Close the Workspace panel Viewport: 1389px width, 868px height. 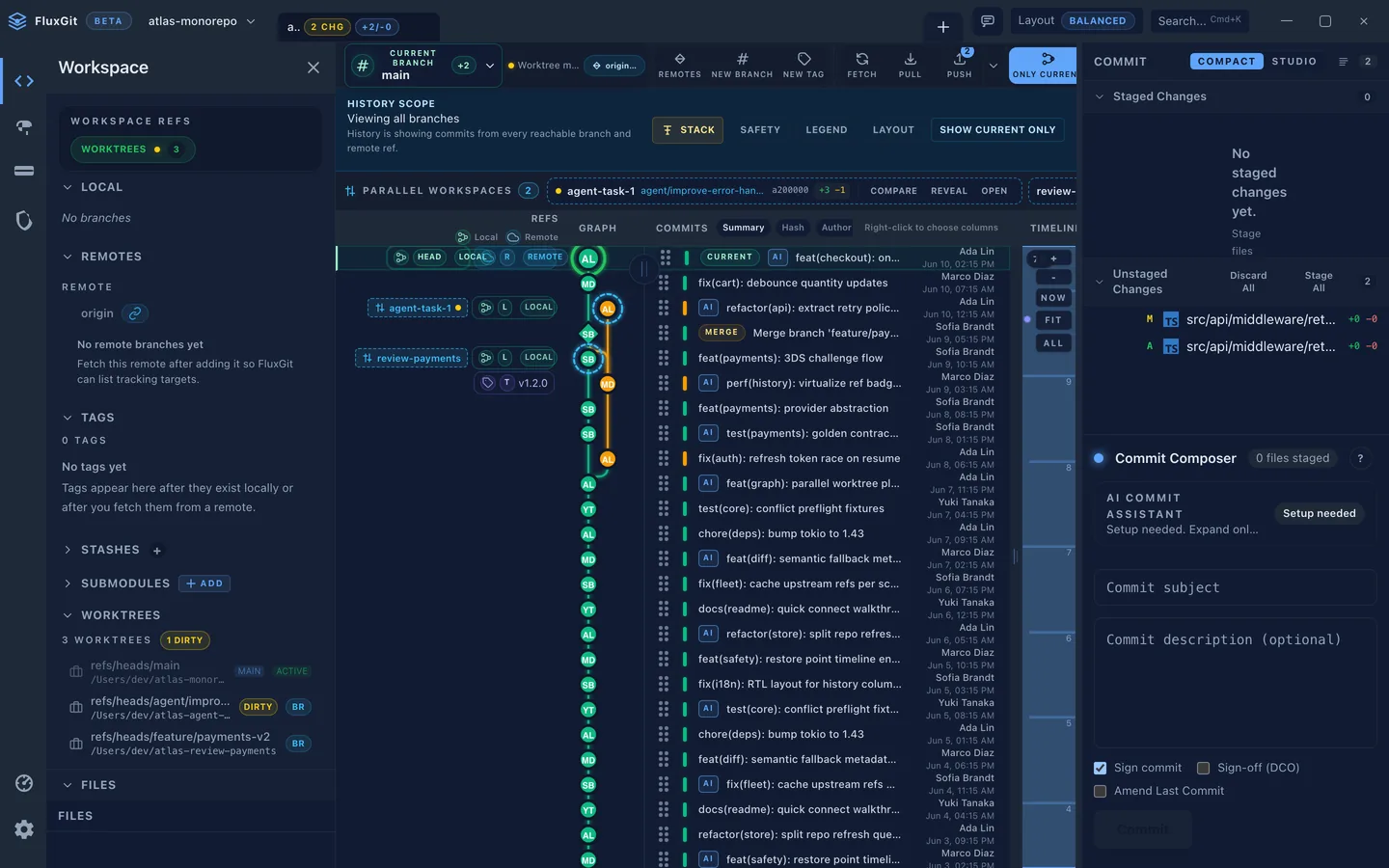[x=313, y=68]
